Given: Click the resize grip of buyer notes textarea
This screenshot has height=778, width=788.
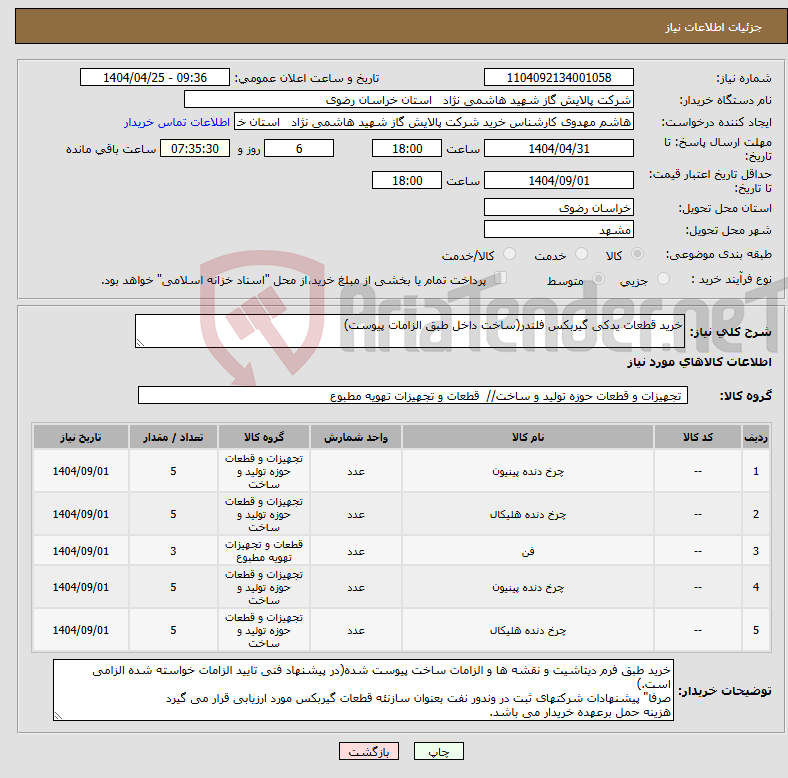Looking at the screenshot, I should [58, 716].
